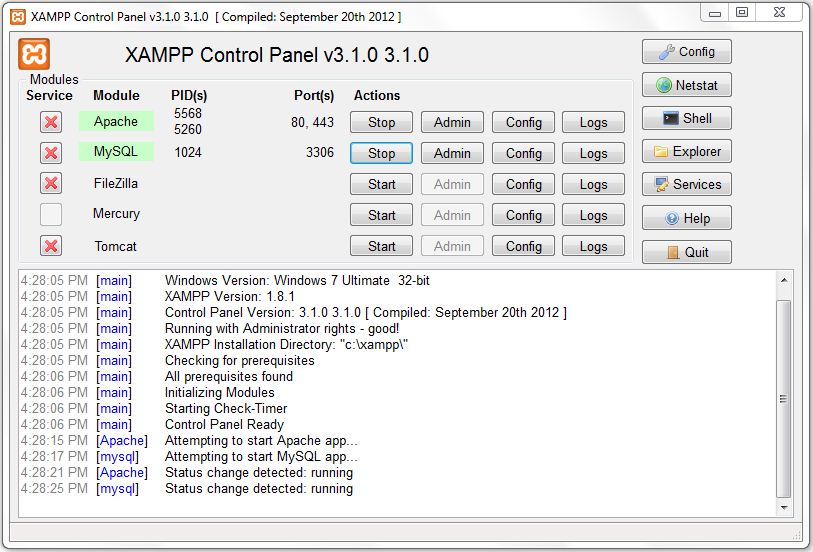813x552 pixels.
Task: Open Tomcat Config options
Action: pyautogui.click(x=523, y=246)
